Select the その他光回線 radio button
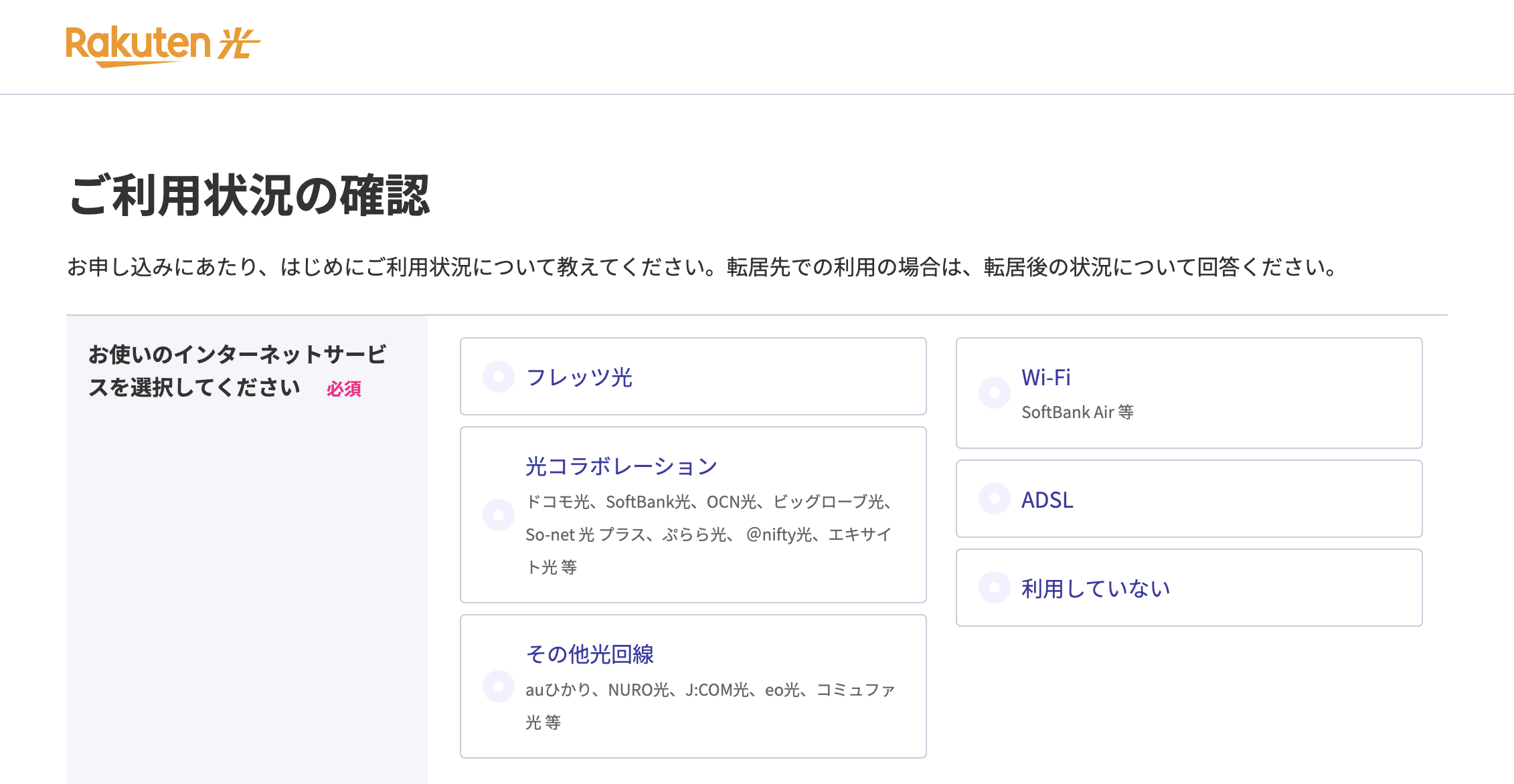Screen dimensions: 1514x784 (499, 686)
